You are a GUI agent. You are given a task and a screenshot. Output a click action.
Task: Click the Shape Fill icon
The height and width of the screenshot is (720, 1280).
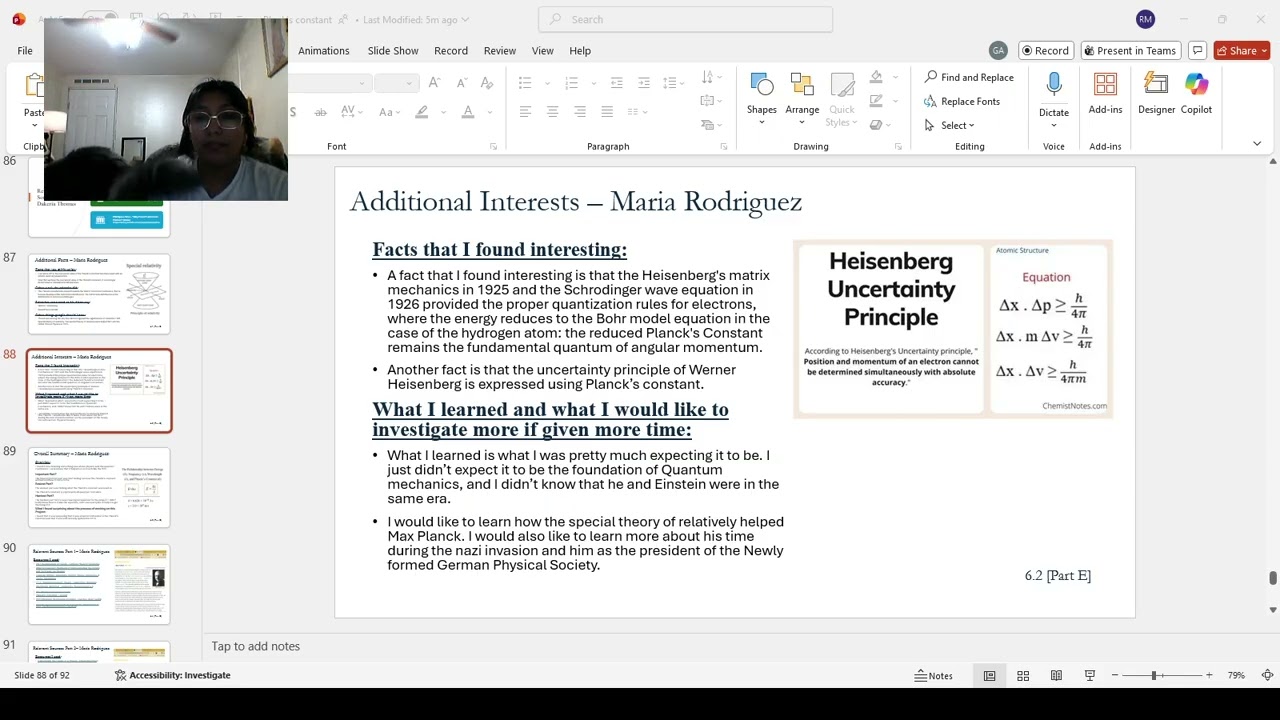pos(877,77)
